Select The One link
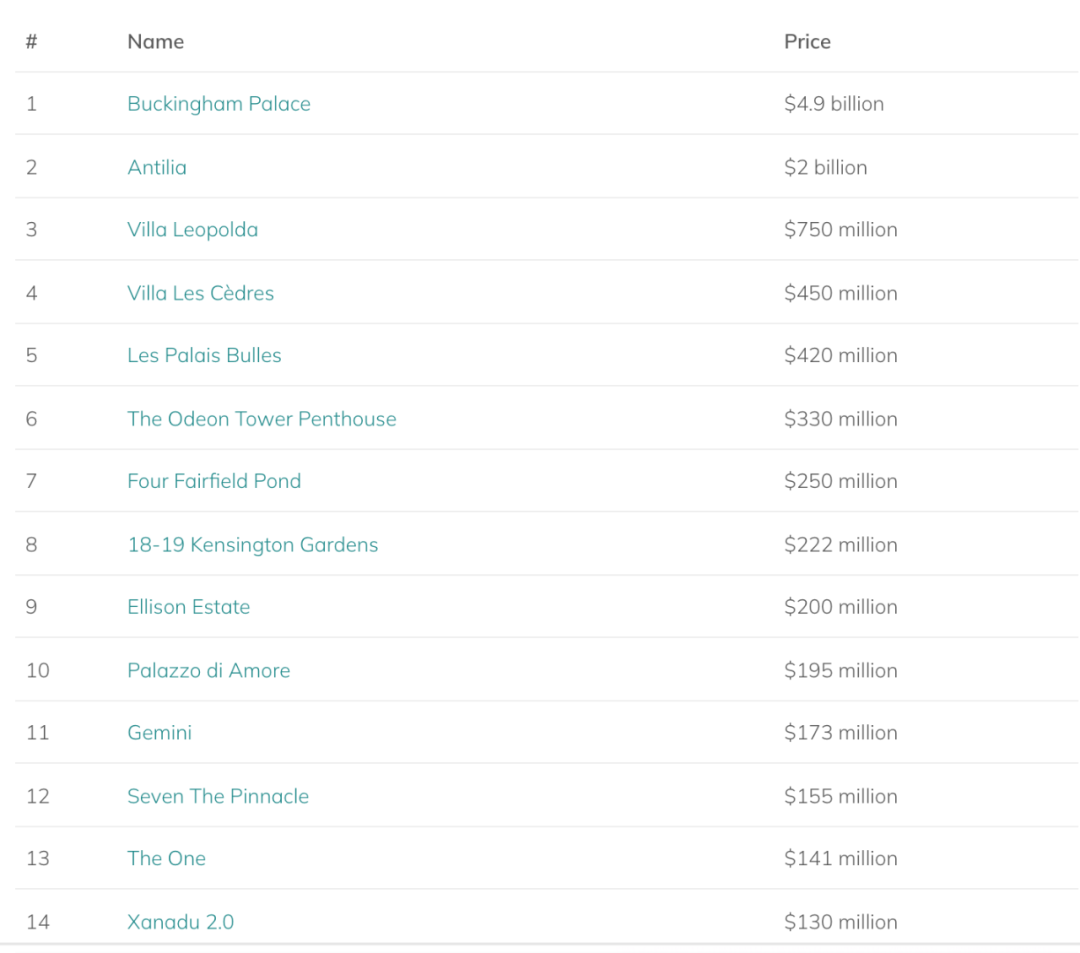The height and width of the screenshot is (953, 1080). 166,859
